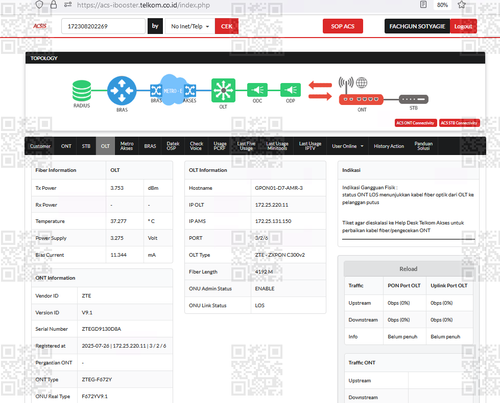
Task: Select the green OLT node icon
Action: (223, 90)
